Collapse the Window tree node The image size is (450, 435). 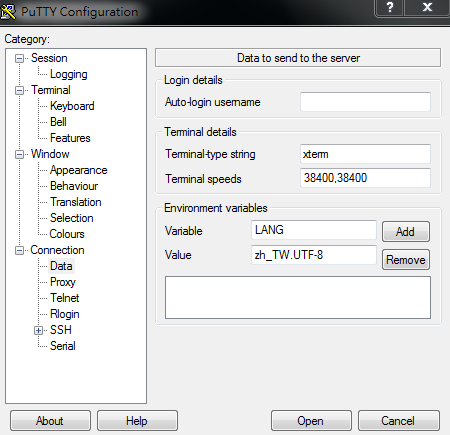click(x=20, y=155)
